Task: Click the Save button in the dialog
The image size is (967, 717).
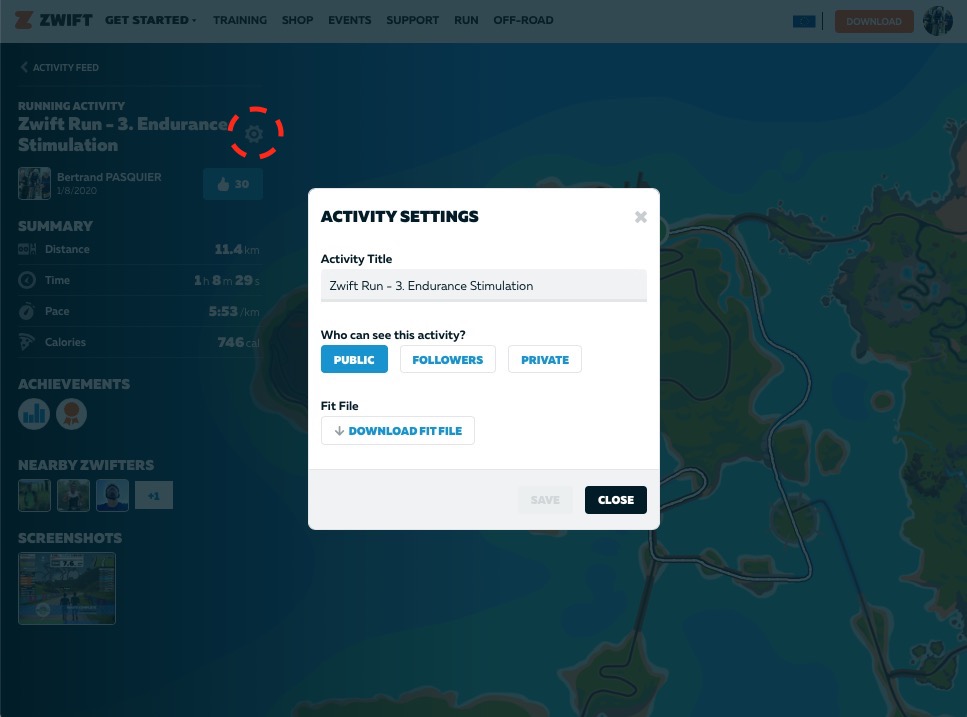Action: (x=545, y=500)
